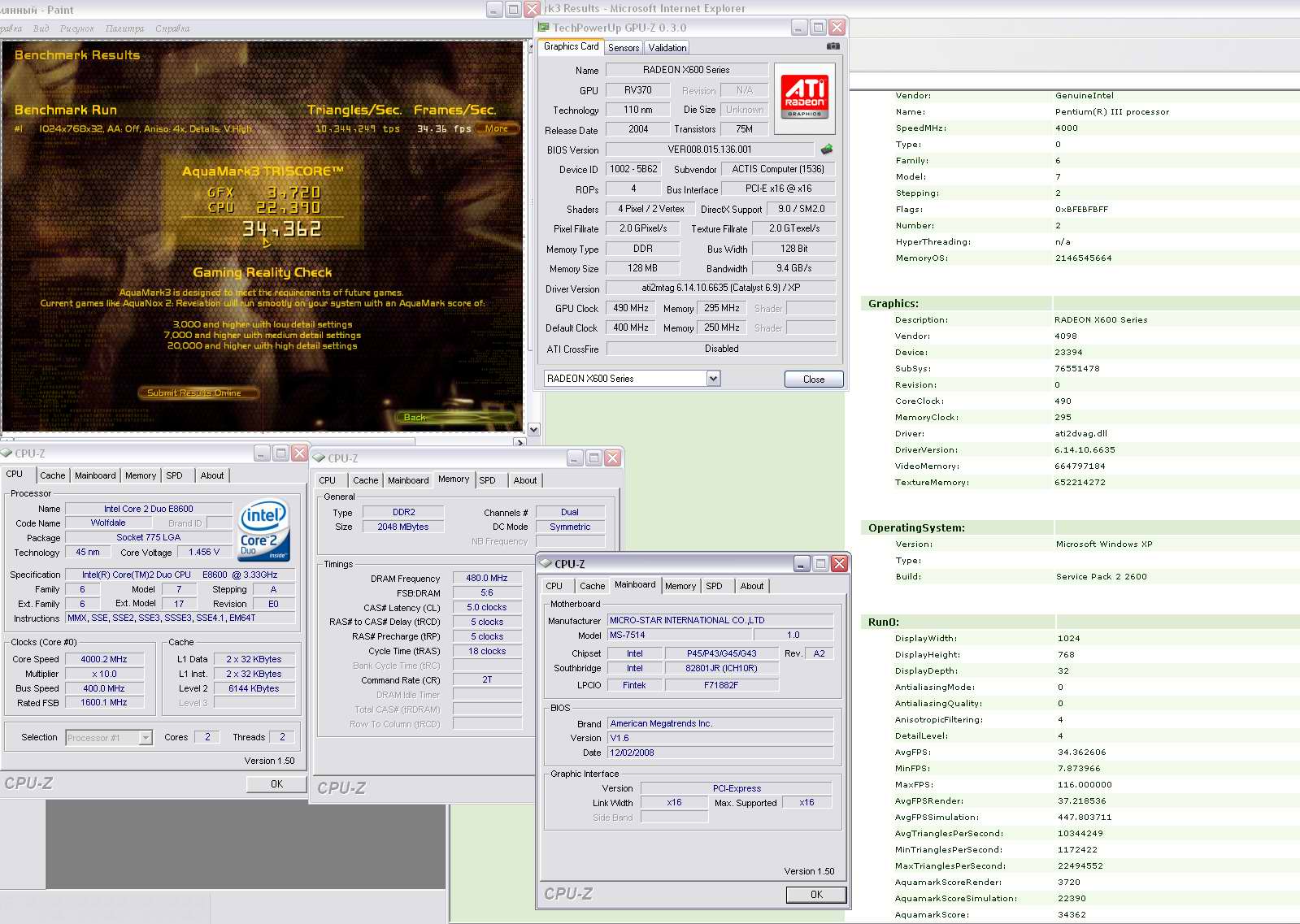Click the GPU-Z camera screenshot icon
The image size is (1300, 924).
(x=833, y=46)
